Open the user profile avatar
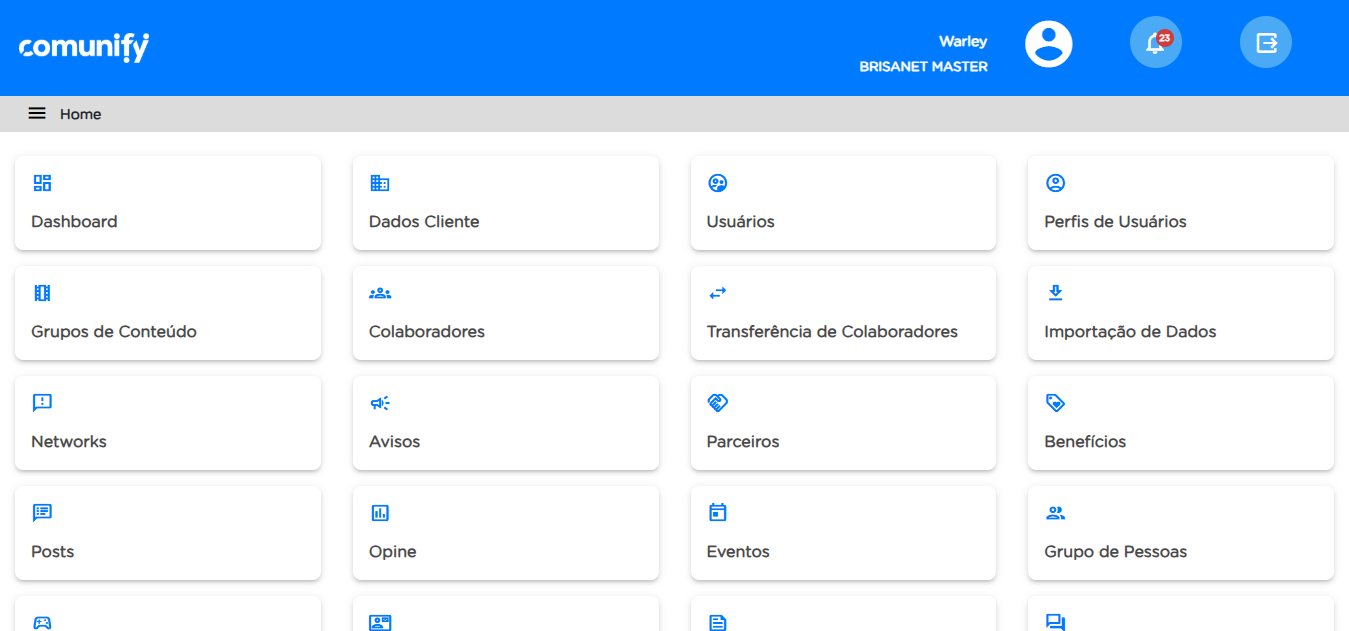The height and width of the screenshot is (631, 1349). [x=1048, y=44]
